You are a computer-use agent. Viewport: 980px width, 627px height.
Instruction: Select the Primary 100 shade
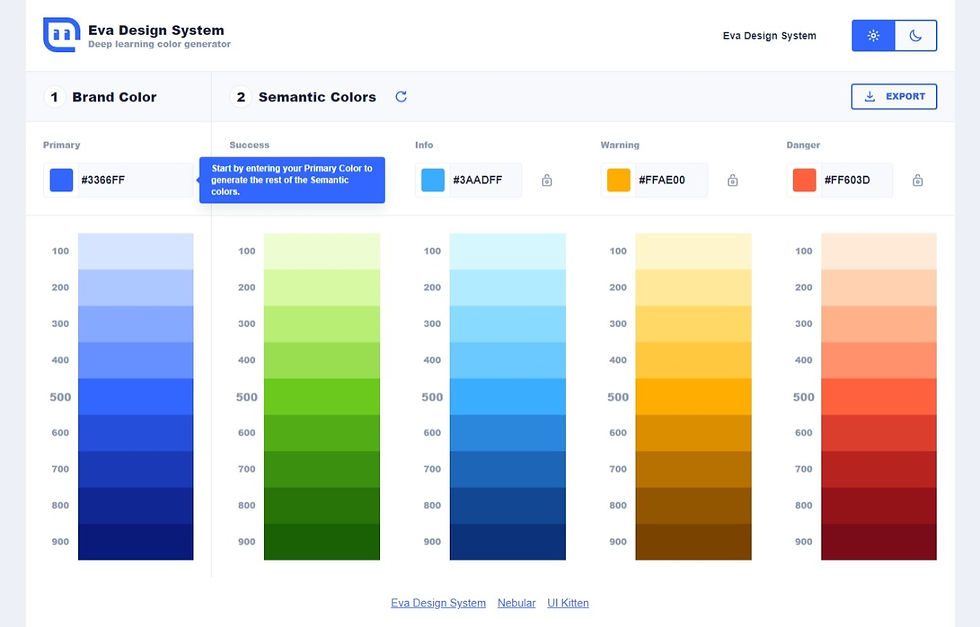tap(136, 251)
